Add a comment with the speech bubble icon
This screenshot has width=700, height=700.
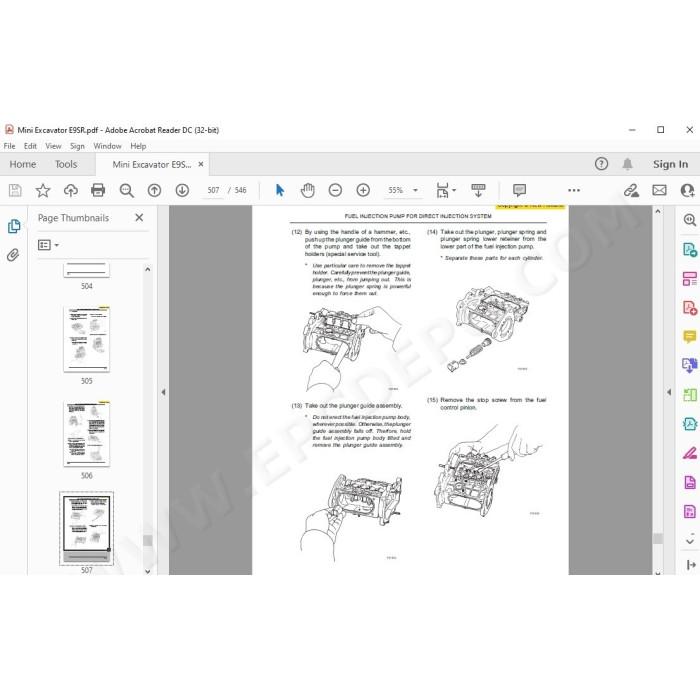[x=519, y=191]
